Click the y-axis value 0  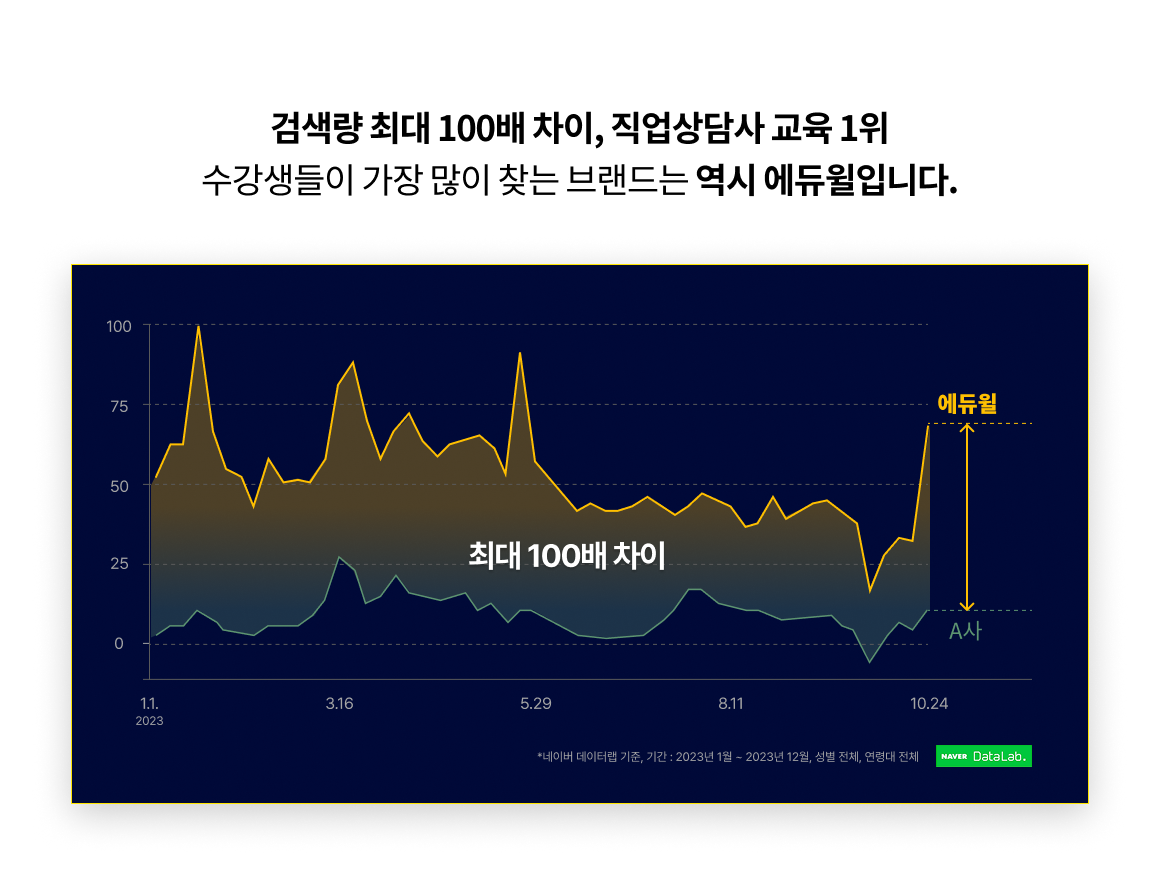coord(119,644)
